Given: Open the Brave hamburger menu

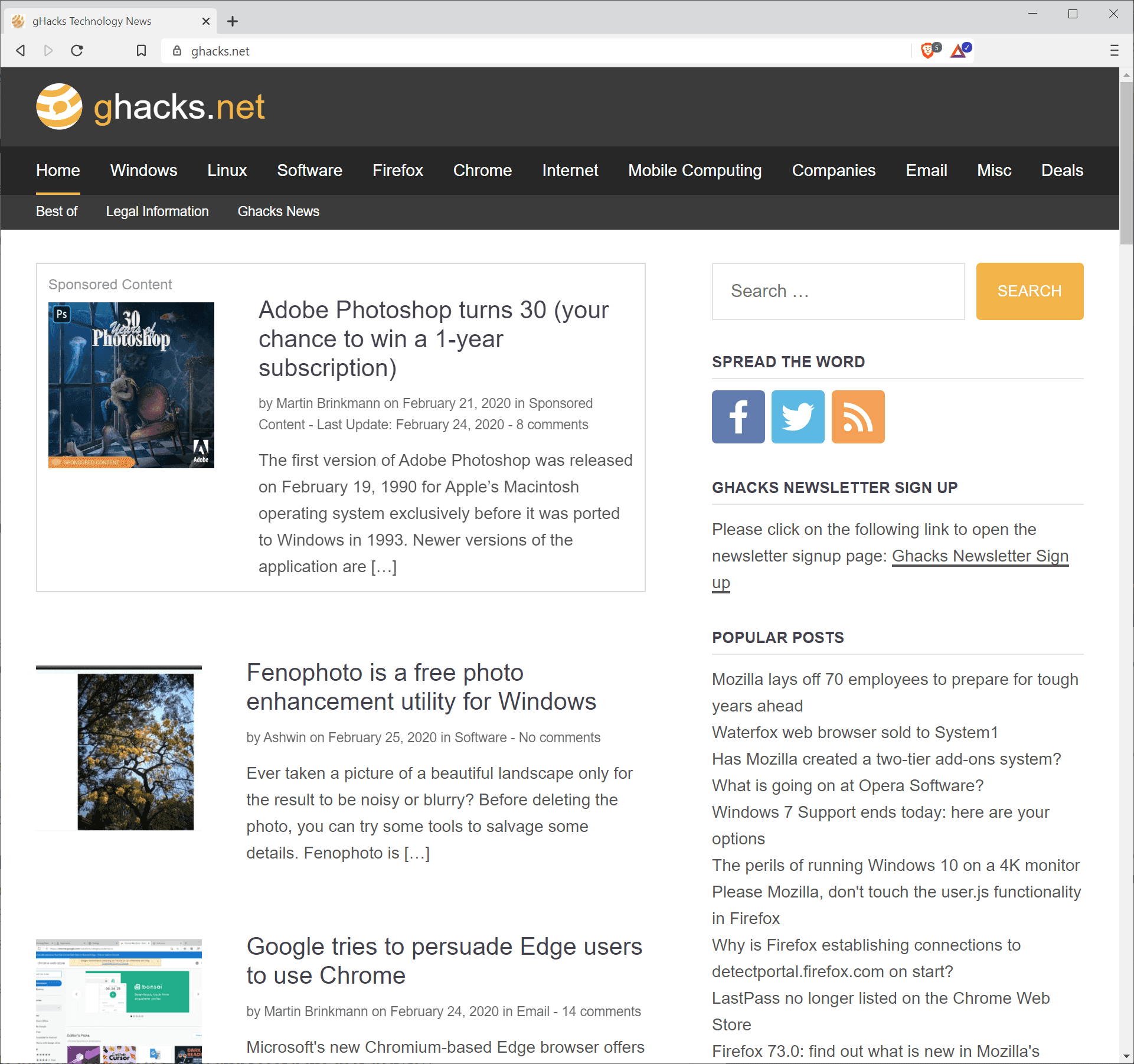Looking at the screenshot, I should (1113, 50).
